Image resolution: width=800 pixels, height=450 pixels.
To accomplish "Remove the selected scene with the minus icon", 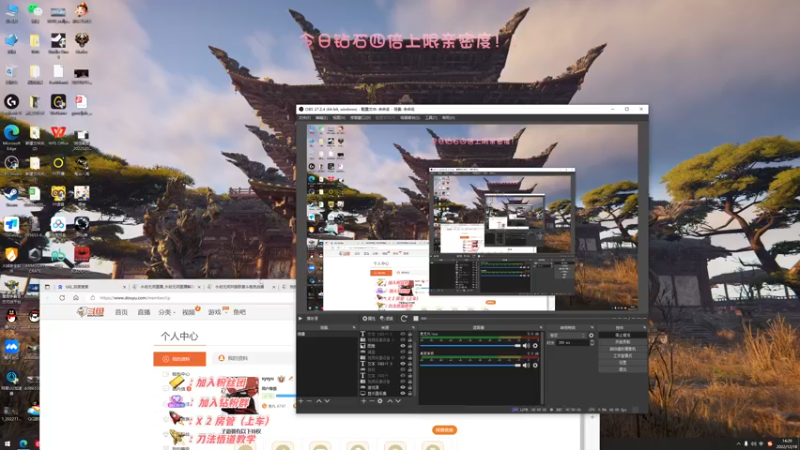I will click(309, 401).
